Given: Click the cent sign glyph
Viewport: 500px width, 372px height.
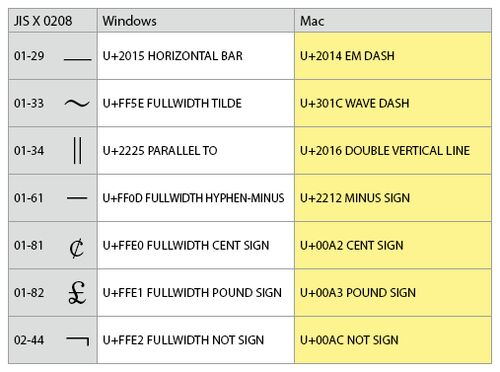Looking at the screenshot, I should [x=77, y=248].
